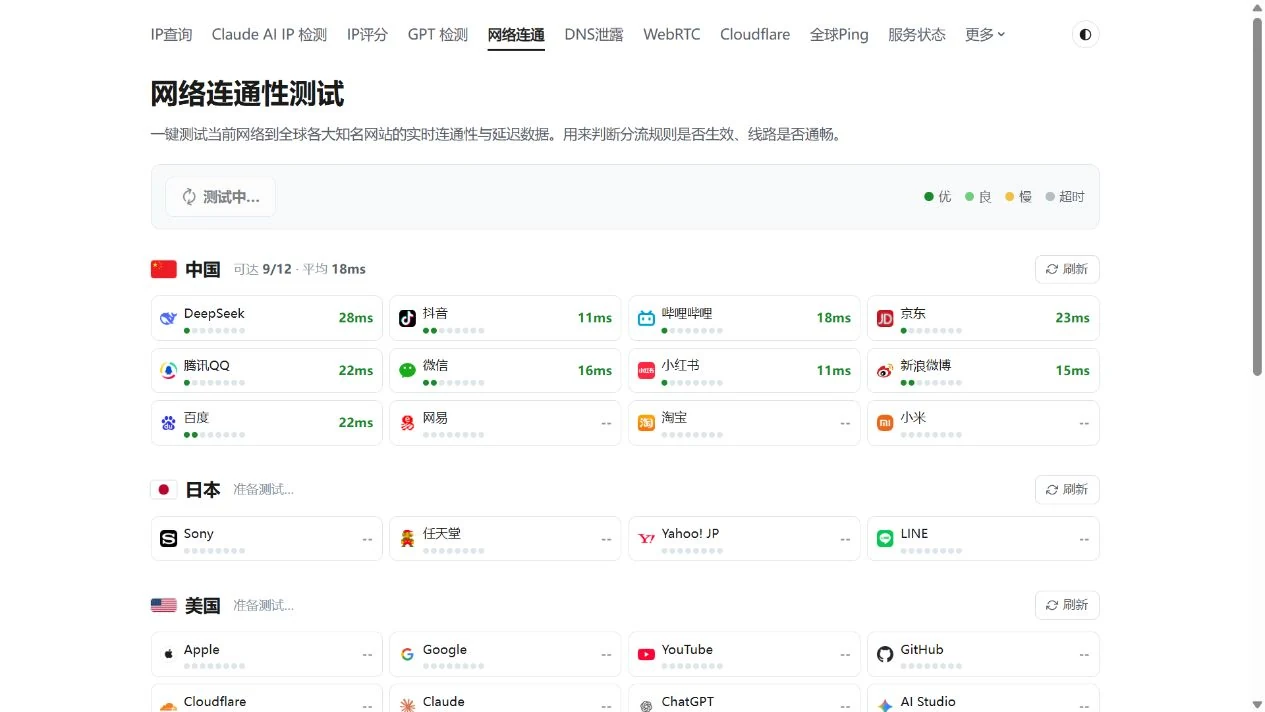
Task: Expand the 更多 (More) dropdown menu
Action: tap(985, 34)
